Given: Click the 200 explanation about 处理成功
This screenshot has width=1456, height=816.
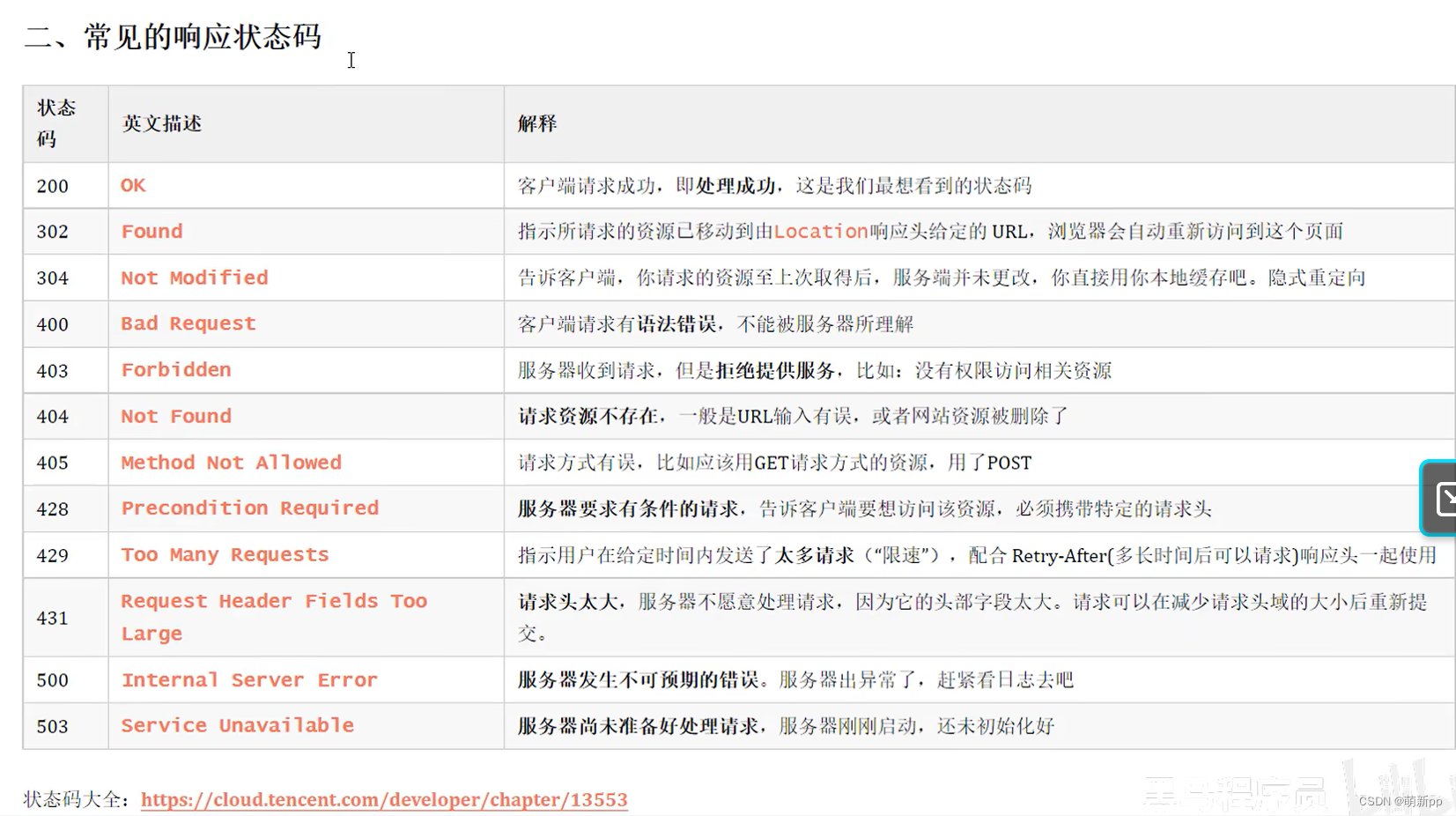Looking at the screenshot, I should [774, 186].
